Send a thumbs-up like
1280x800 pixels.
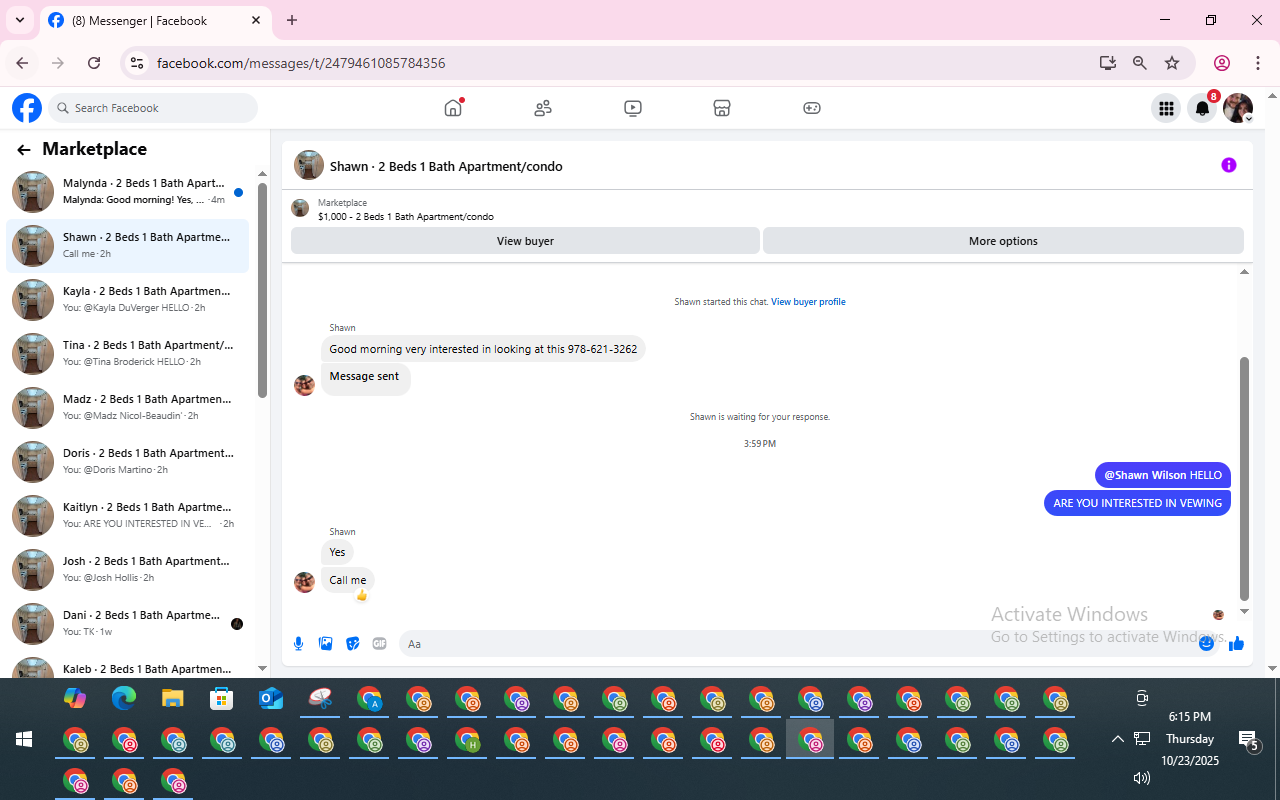tap(1236, 644)
